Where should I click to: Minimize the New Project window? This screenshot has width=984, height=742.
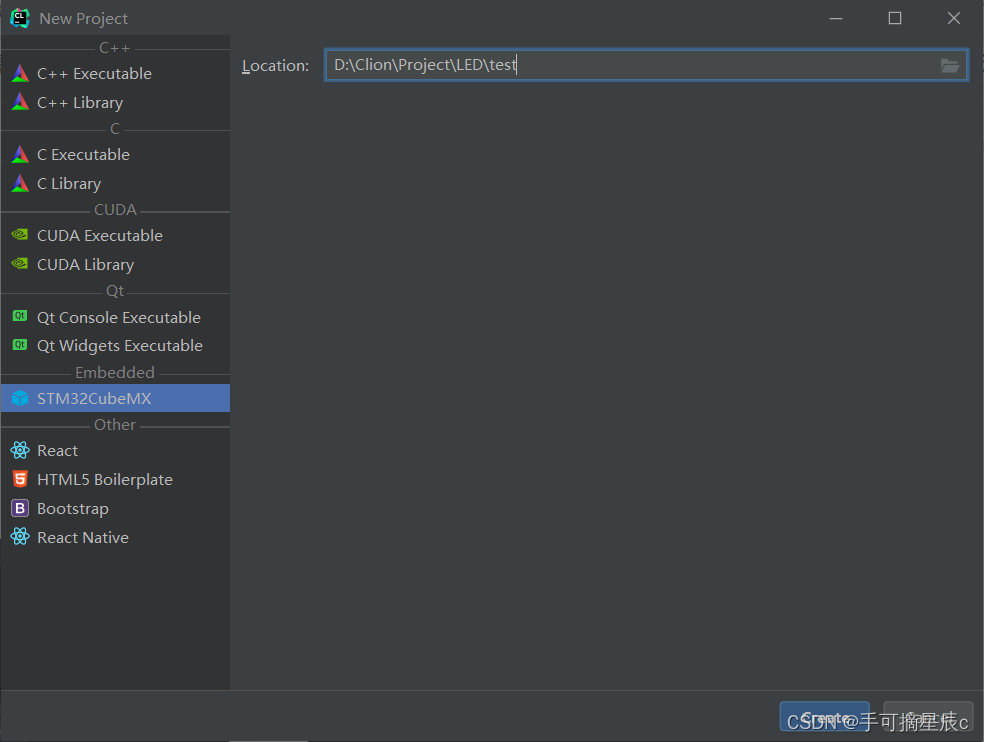[x=836, y=18]
